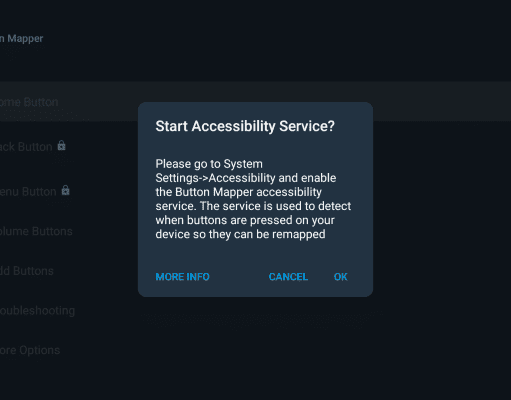The width and height of the screenshot is (511, 400).
Task: Confirm the dialog with OK
Action: (341, 277)
